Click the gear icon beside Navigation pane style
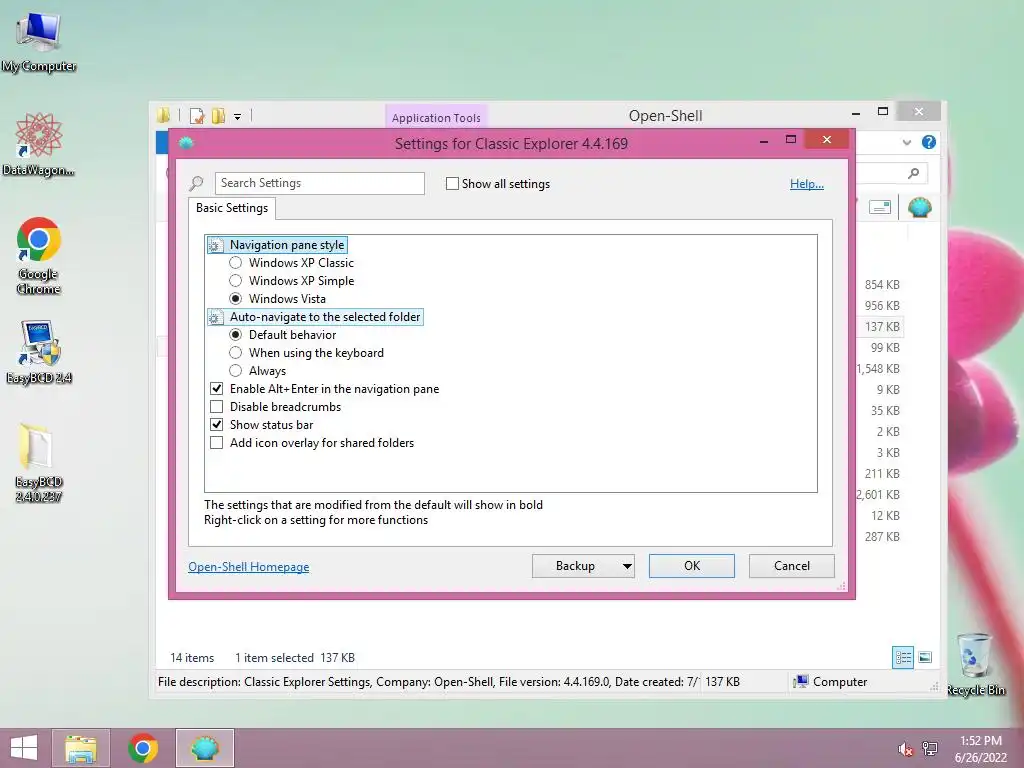Image resolution: width=1024 pixels, height=768 pixels. pos(216,246)
